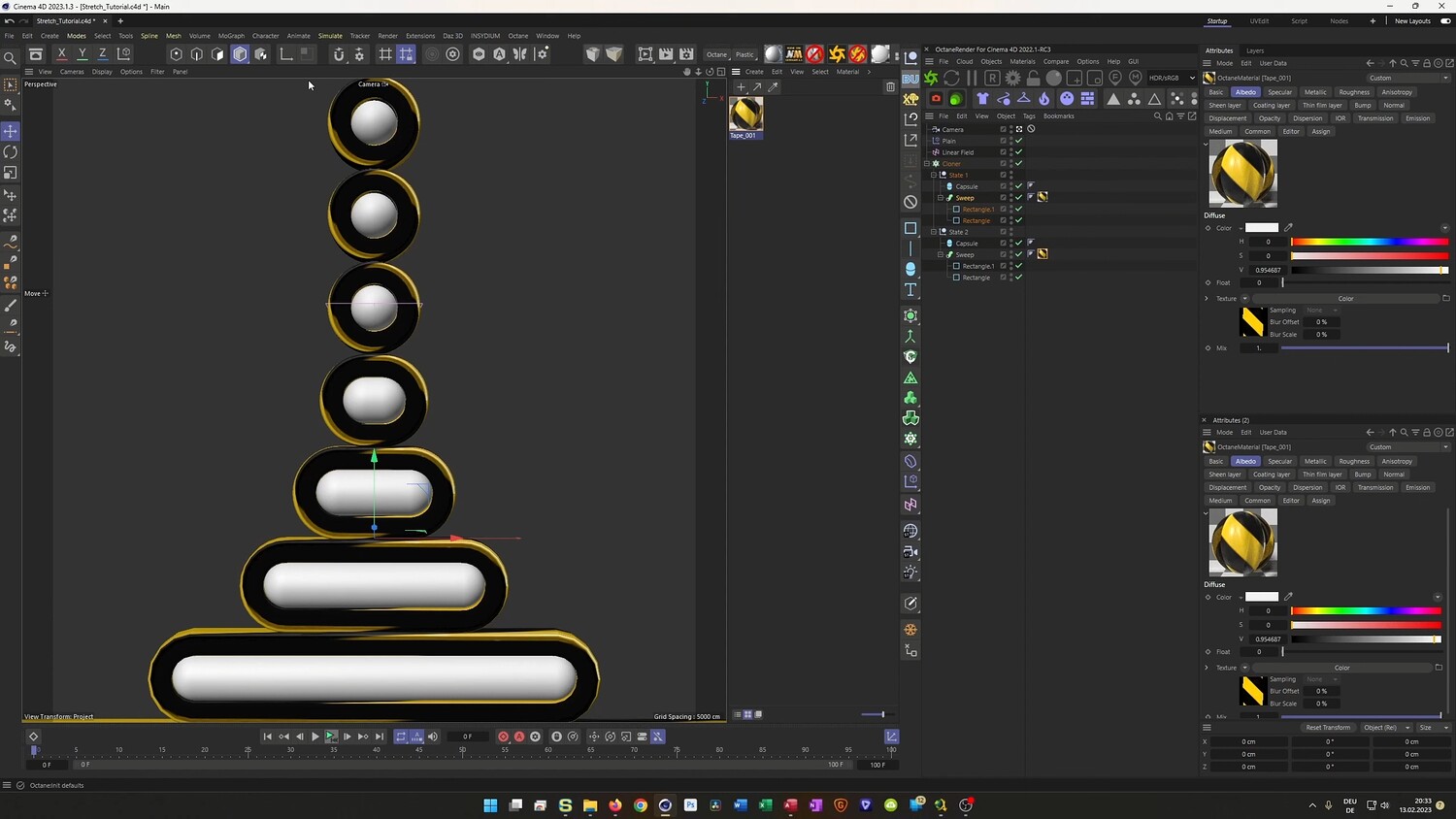Open Photoshop from the taskbar

coord(690,805)
